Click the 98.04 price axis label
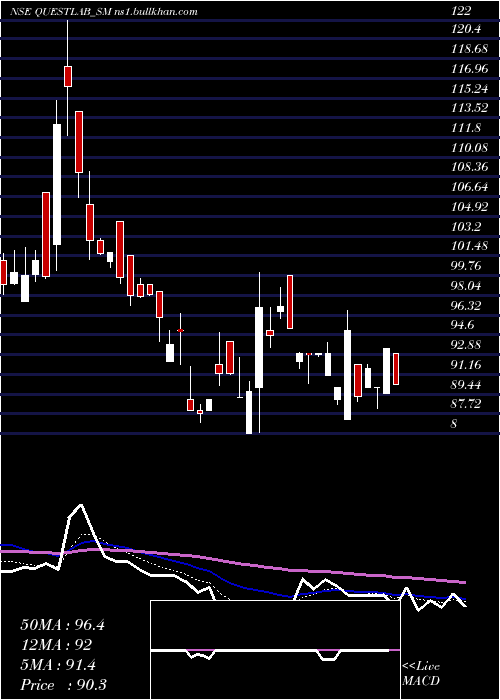Viewport: 500px width, 700px height. click(x=467, y=286)
